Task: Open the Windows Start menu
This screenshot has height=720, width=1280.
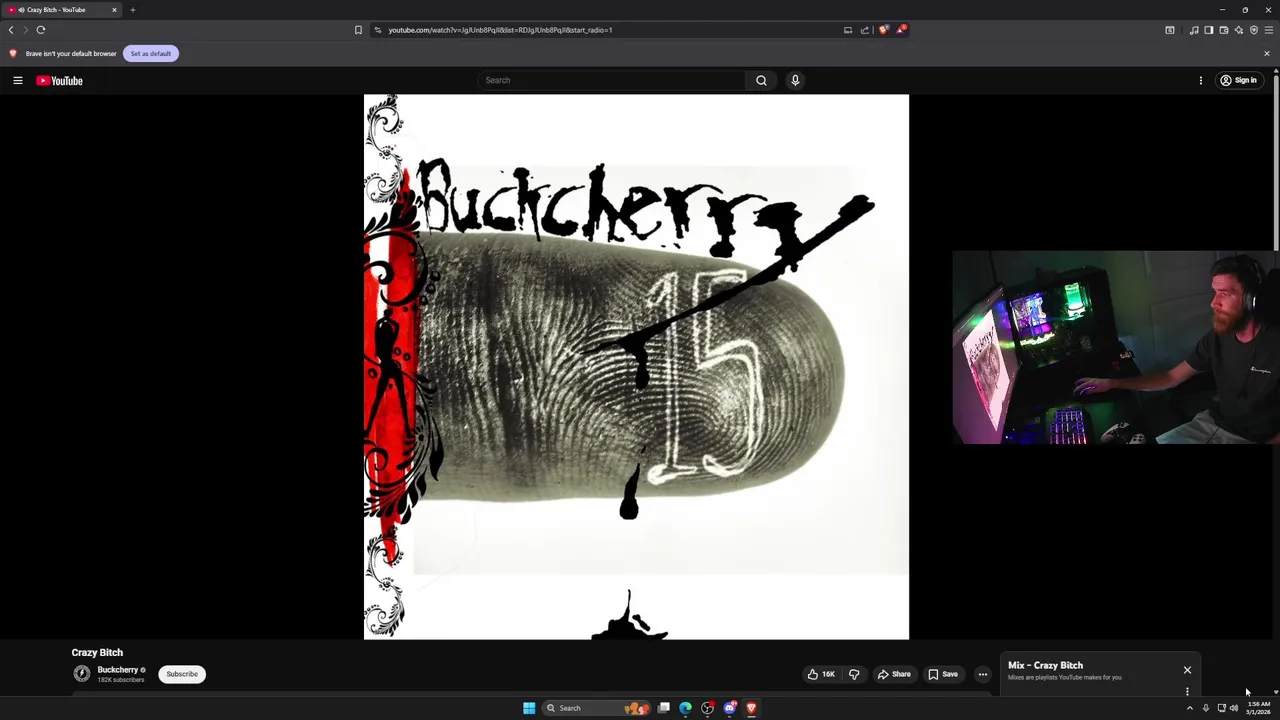Action: pyautogui.click(x=529, y=708)
